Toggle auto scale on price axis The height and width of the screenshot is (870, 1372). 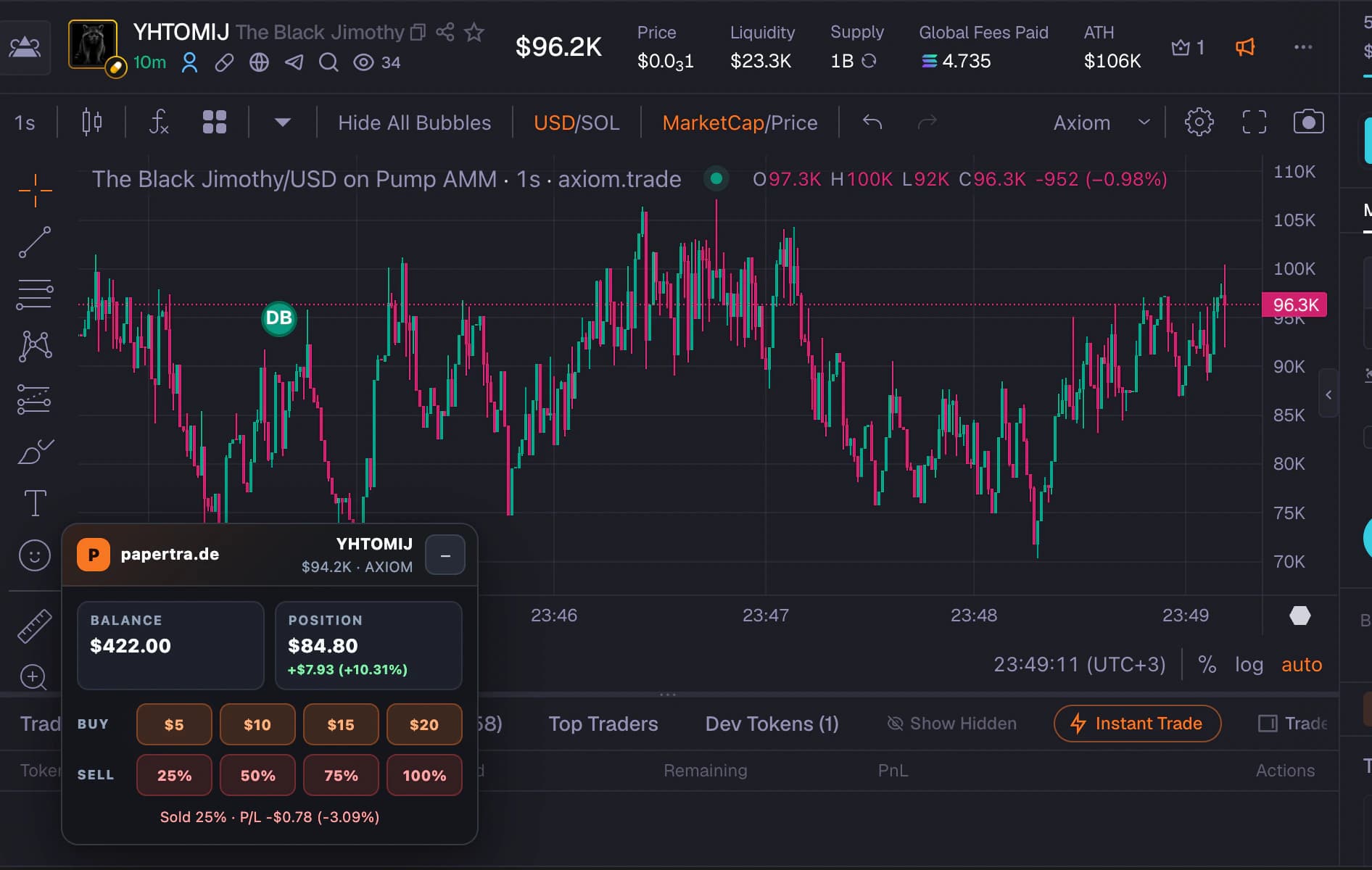point(1302,664)
